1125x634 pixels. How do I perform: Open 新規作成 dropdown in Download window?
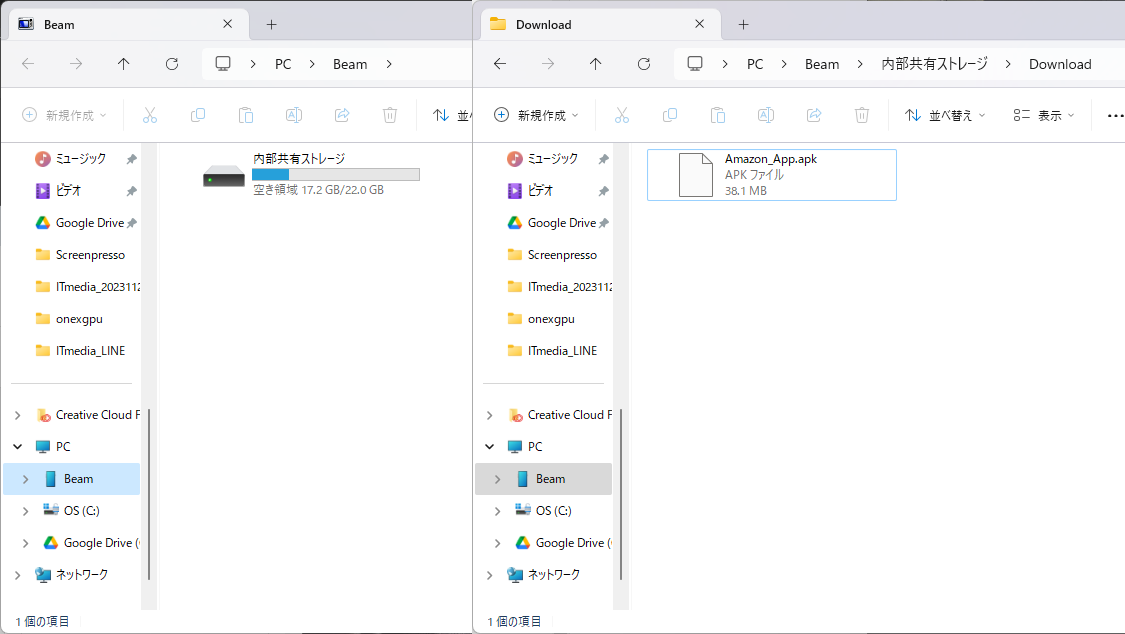(x=537, y=115)
